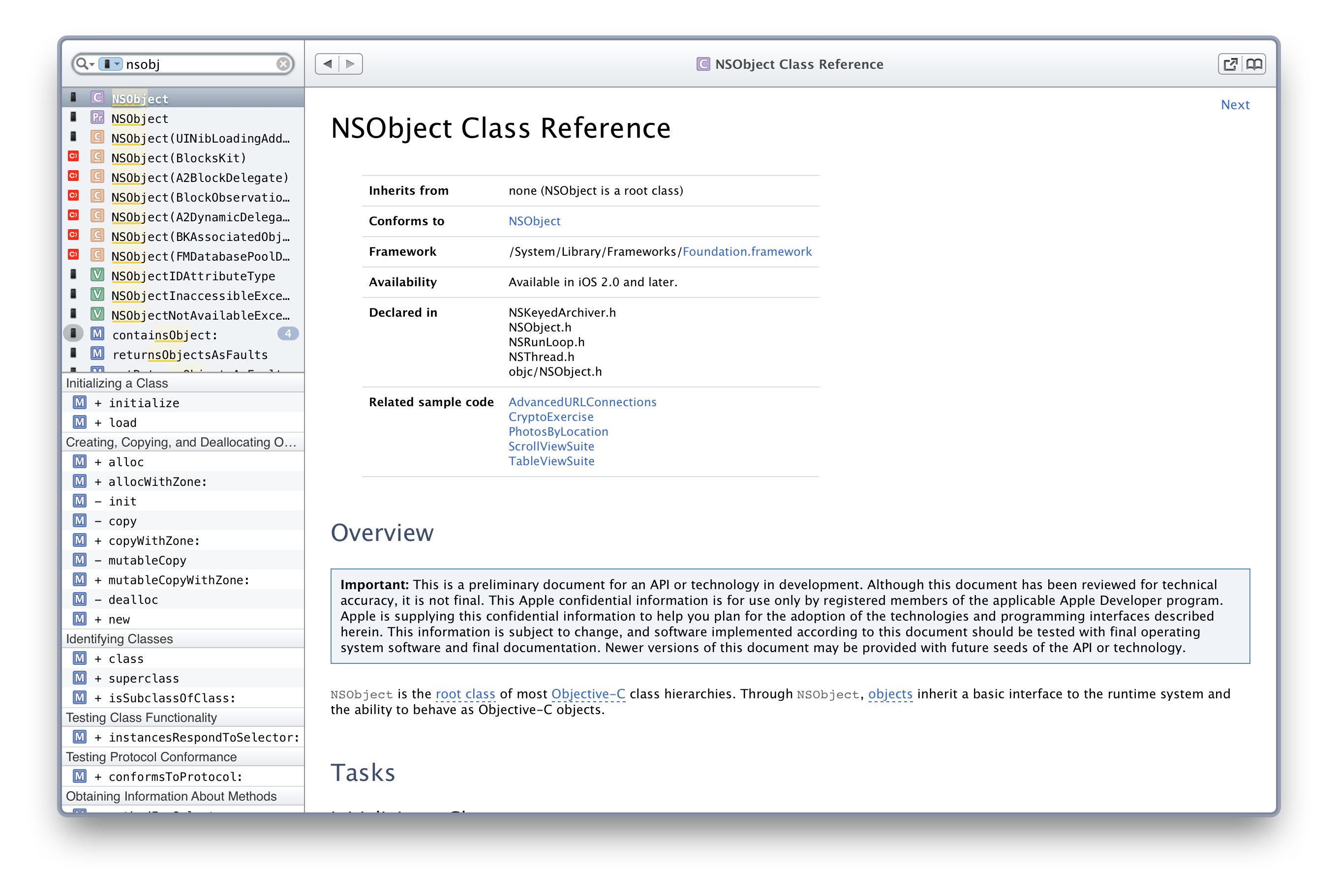Open the iPhone docset filter dropdown

(110, 64)
